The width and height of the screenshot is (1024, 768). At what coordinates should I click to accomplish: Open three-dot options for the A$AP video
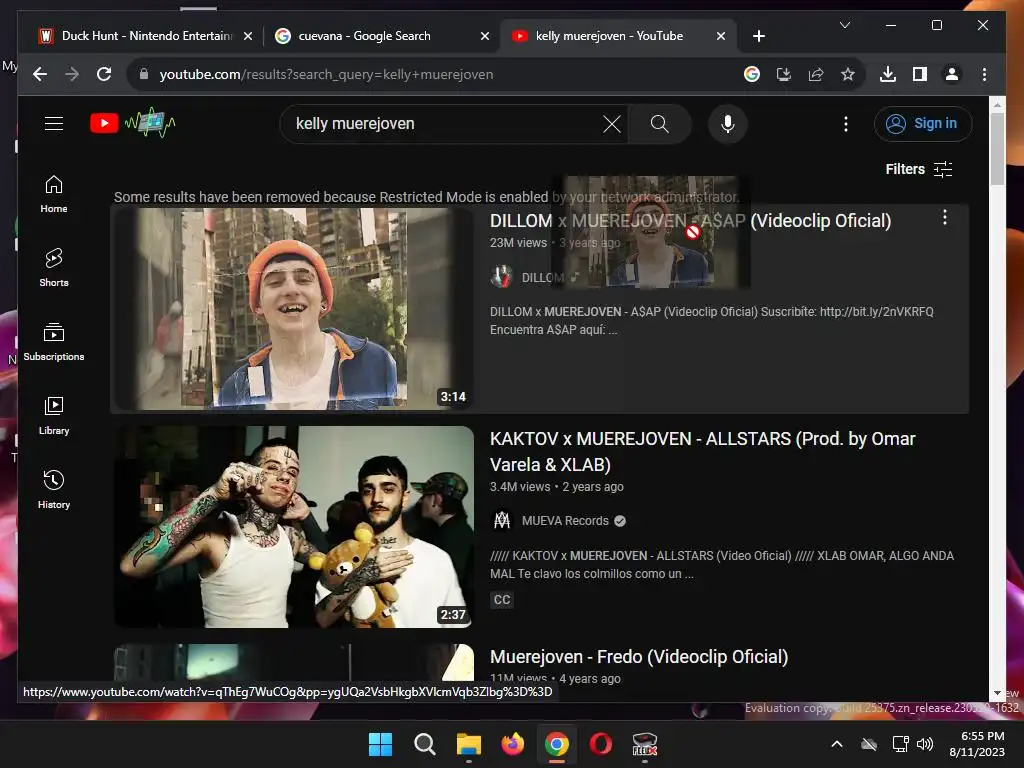(x=944, y=217)
